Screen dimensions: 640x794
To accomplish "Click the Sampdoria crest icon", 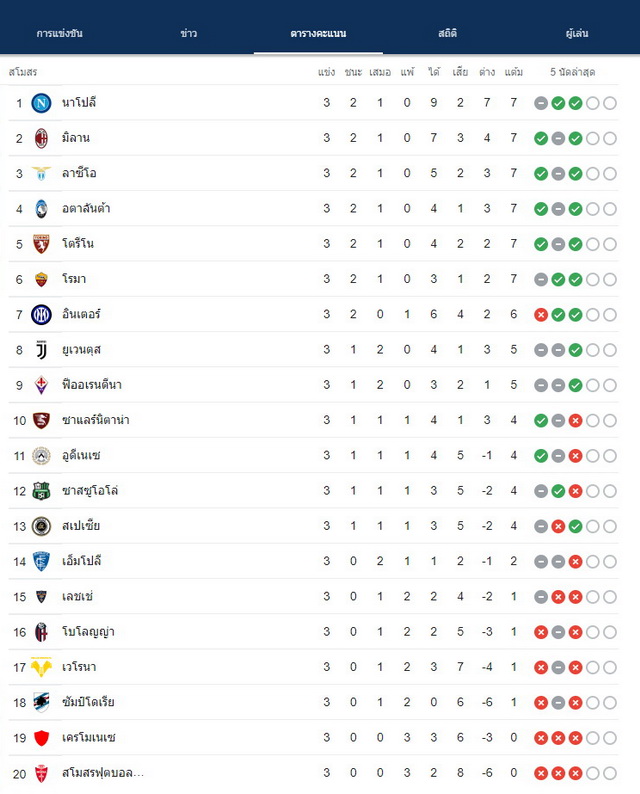I will point(42,702).
